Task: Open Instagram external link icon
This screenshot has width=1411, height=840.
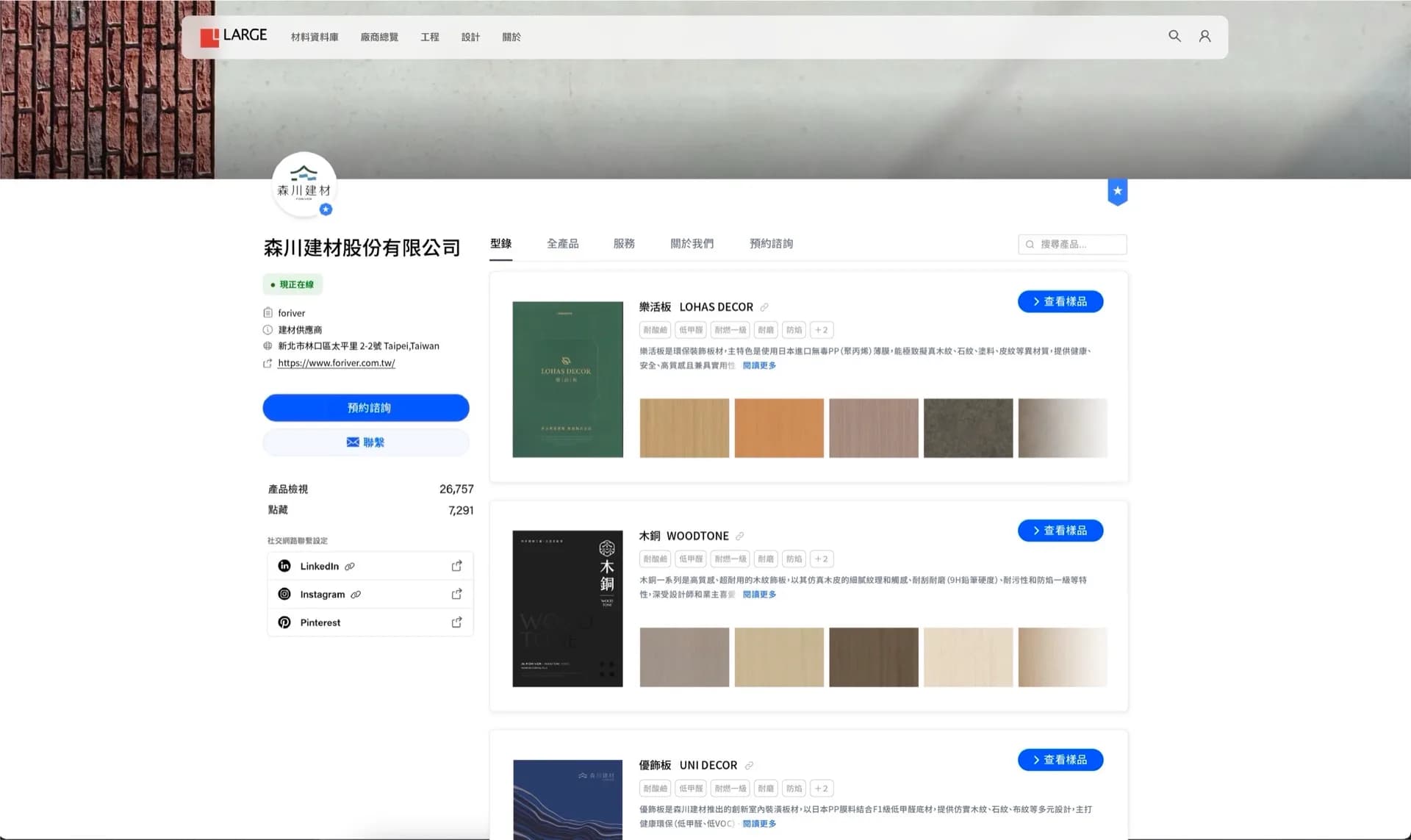Action: pos(456,594)
